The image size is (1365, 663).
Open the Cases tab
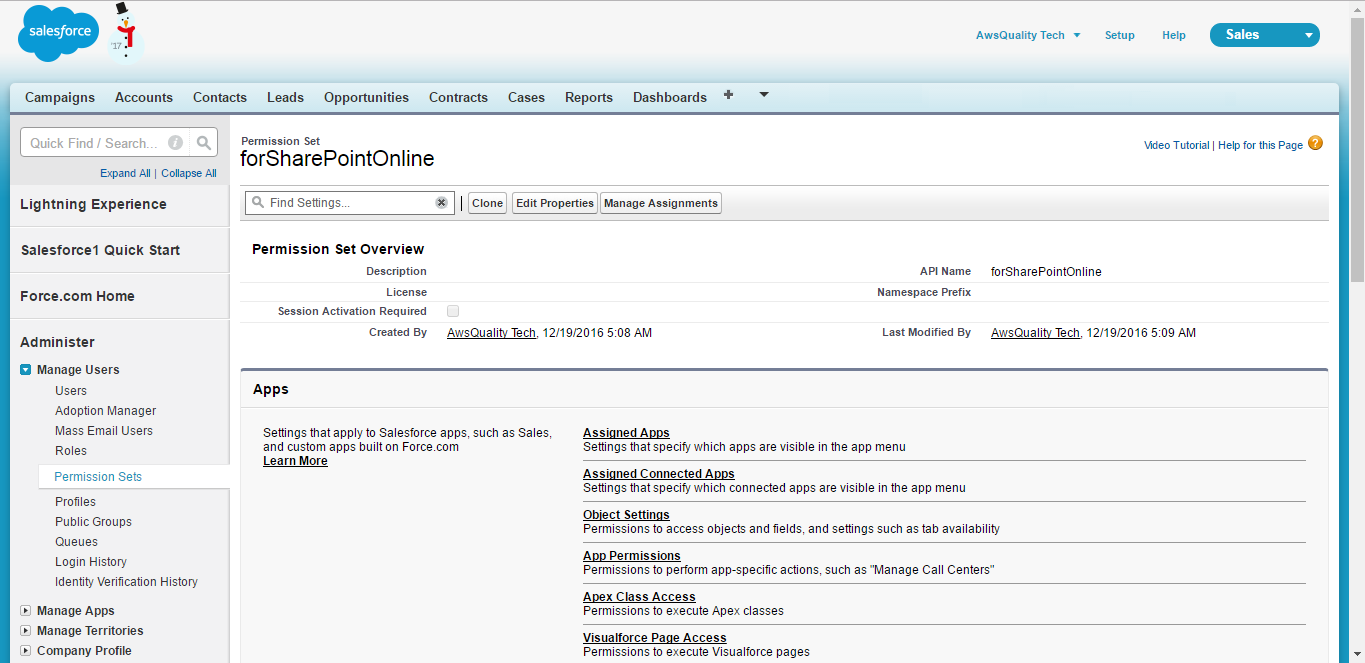pyautogui.click(x=526, y=97)
